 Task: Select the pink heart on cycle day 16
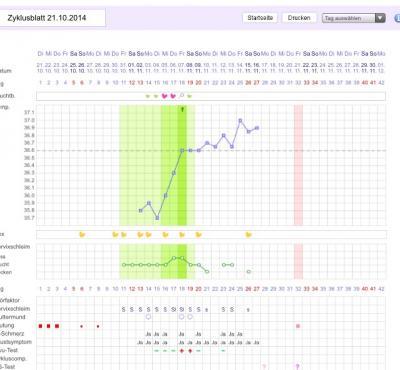click(x=164, y=96)
